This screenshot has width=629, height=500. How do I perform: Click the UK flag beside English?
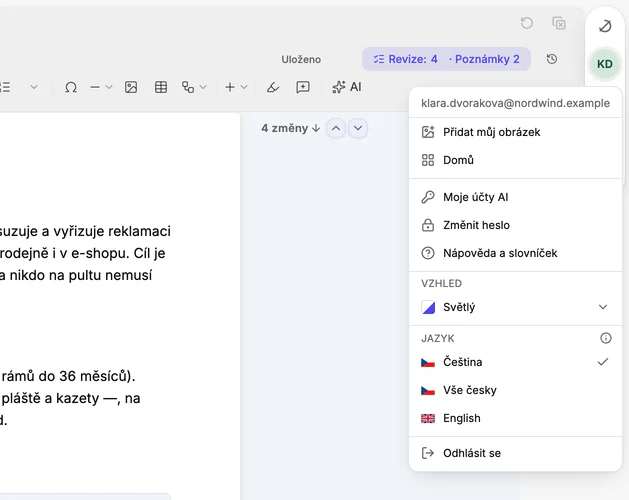click(428, 419)
